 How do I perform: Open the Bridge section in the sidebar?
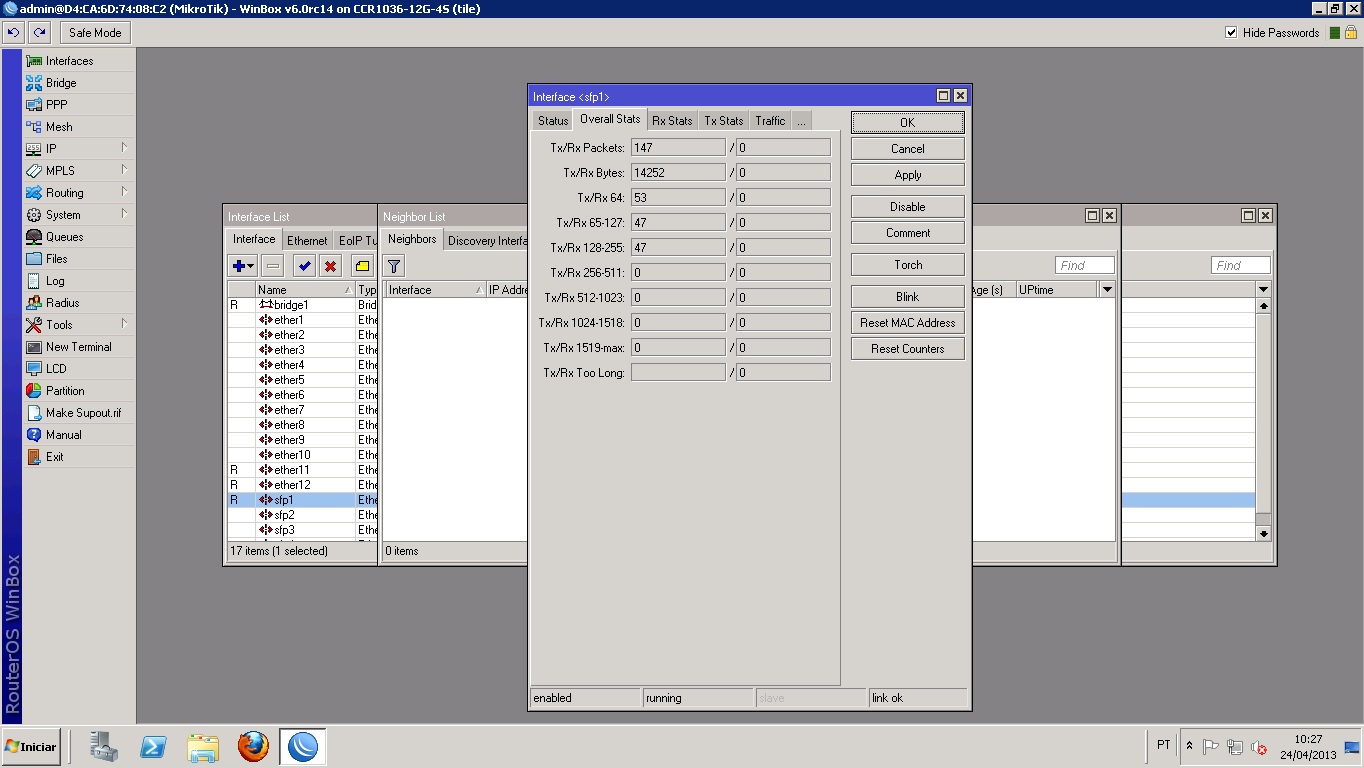click(x=79, y=83)
